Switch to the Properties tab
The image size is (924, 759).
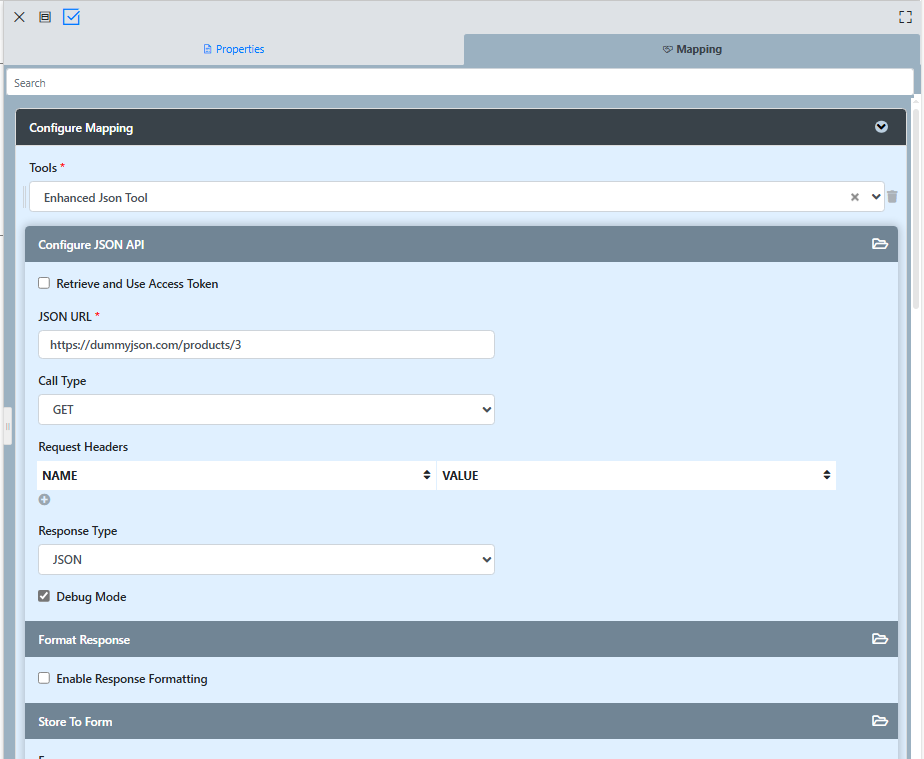(x=234, y=49)
